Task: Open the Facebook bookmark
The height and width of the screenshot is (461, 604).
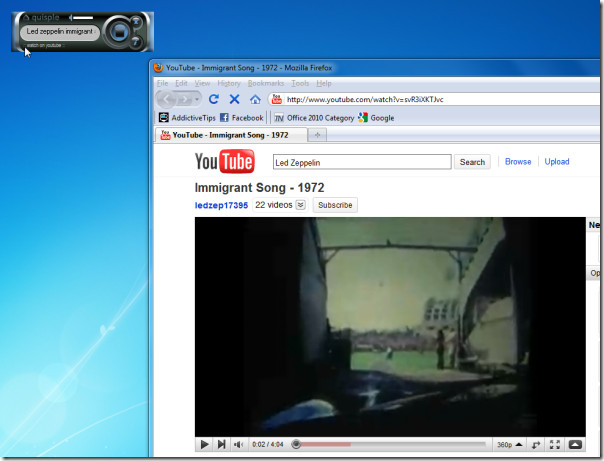Action: [x=242, y=118]
